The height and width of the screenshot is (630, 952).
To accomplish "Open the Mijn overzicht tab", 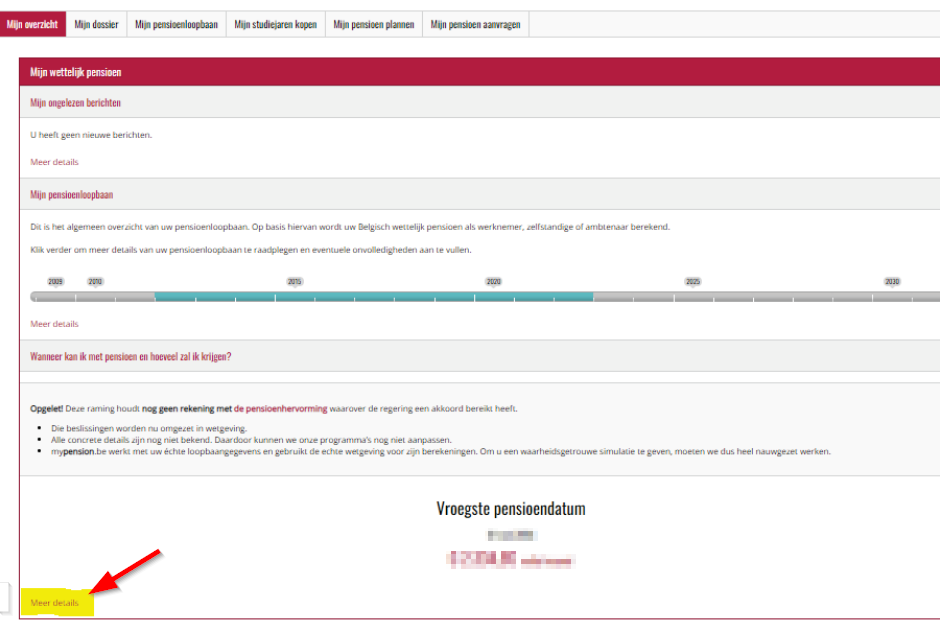I will pos(33,24).
